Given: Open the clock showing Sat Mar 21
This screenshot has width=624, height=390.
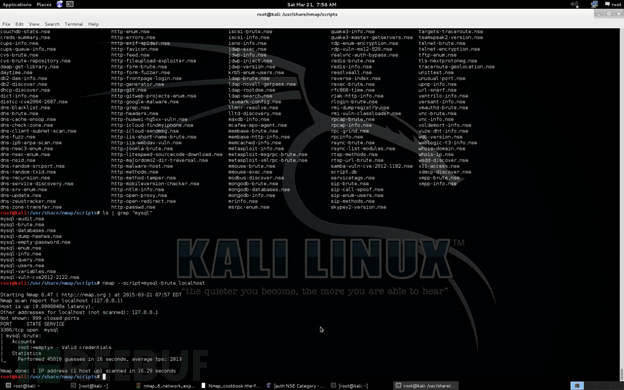Looking at the screenshot, I should [312, 4].
